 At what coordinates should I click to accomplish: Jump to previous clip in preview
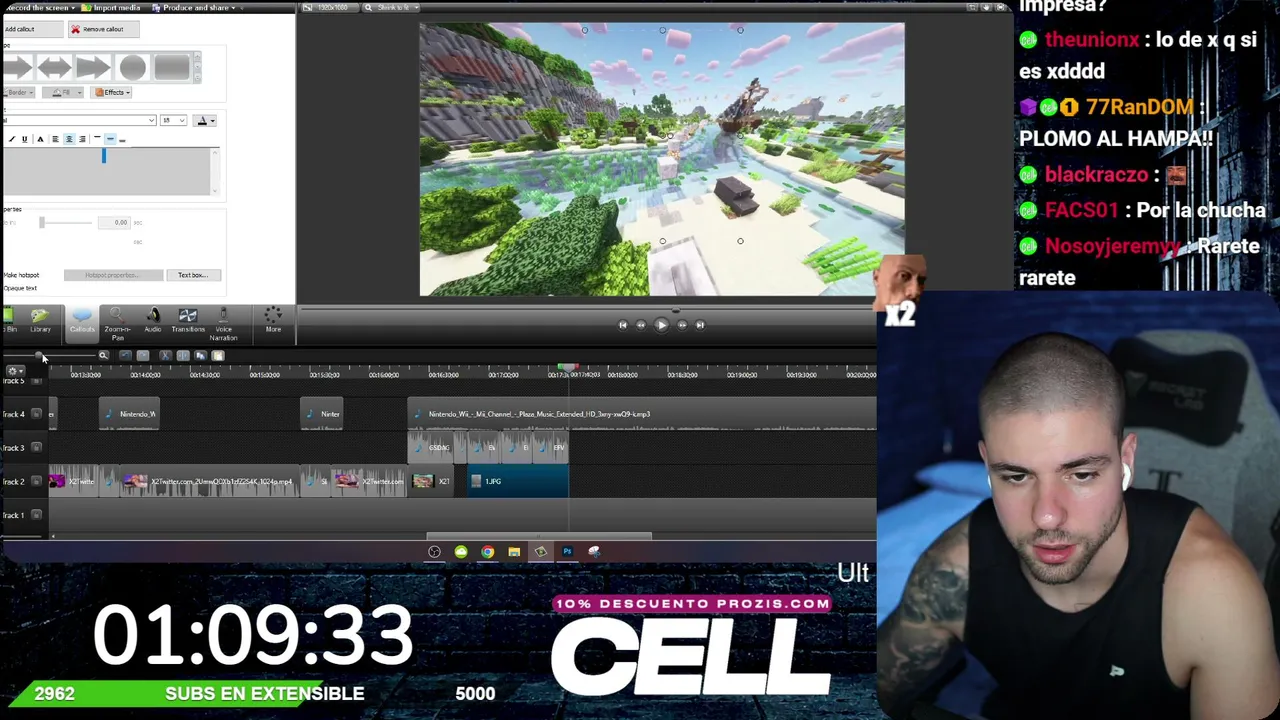click(x=622, y=324)
